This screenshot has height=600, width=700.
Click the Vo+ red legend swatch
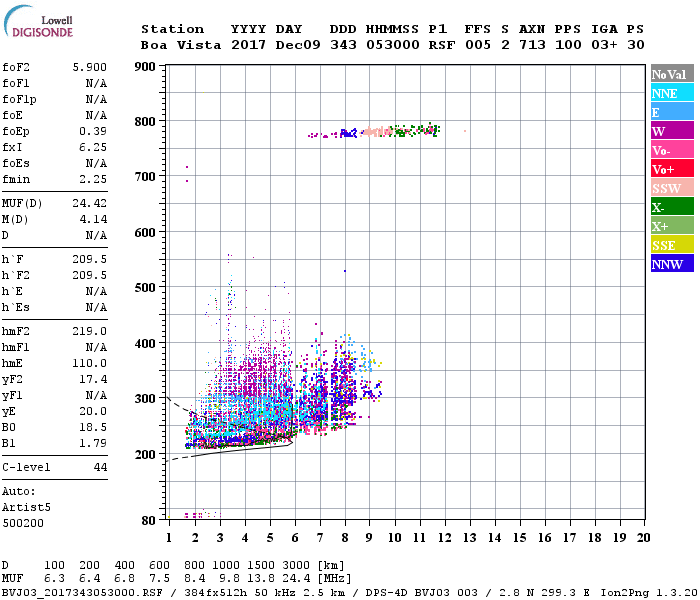672,168
